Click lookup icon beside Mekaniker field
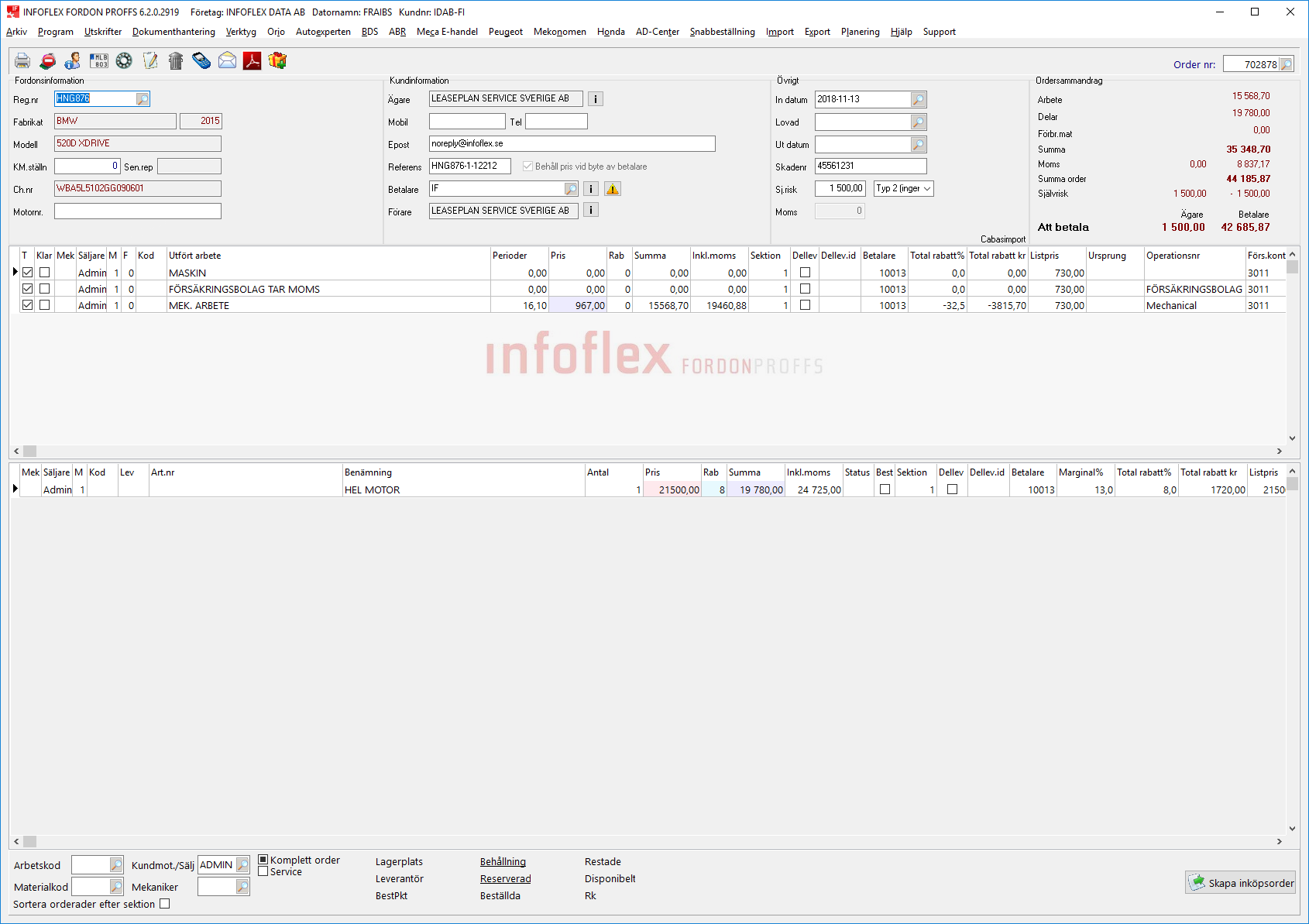Screen dimensions: 1309x924 (242, 886)
